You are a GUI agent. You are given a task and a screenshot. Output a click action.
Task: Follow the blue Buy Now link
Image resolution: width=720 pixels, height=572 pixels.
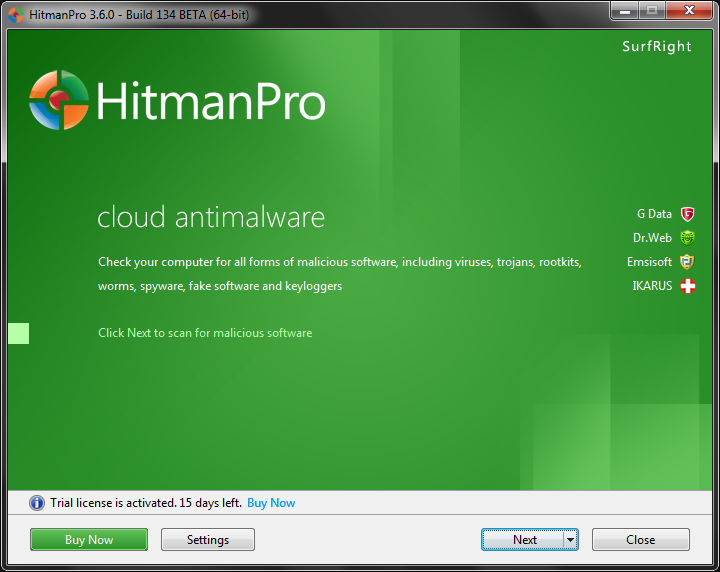click(x=271, y=503)
